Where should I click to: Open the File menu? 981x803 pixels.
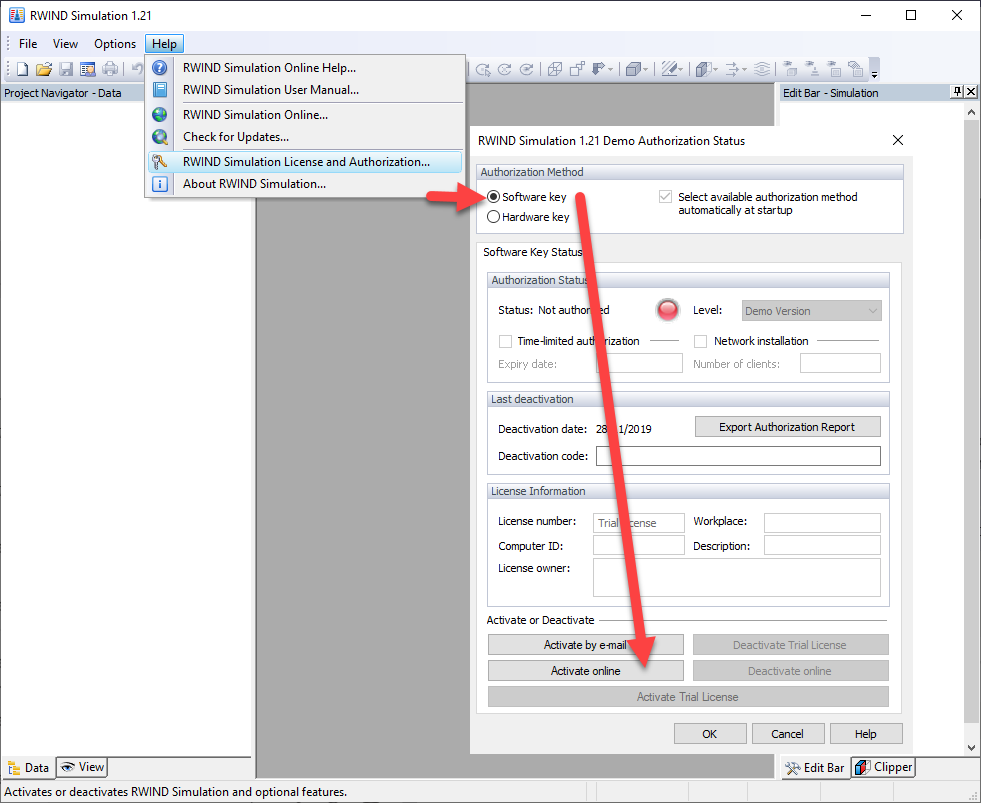(x=28, y=44)
